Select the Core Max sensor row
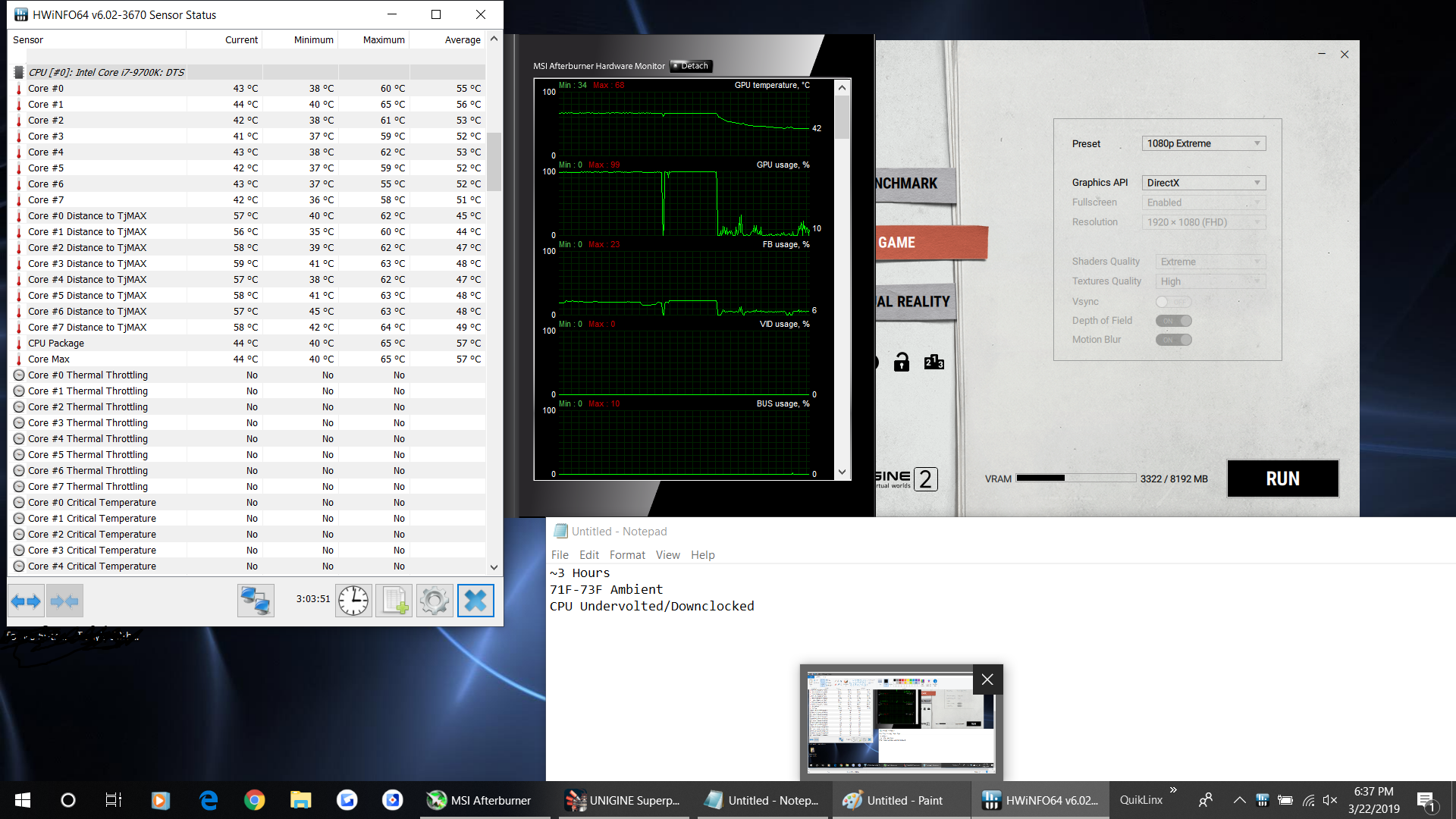This screenshot has height=819, width=1456. coord(247,359)
